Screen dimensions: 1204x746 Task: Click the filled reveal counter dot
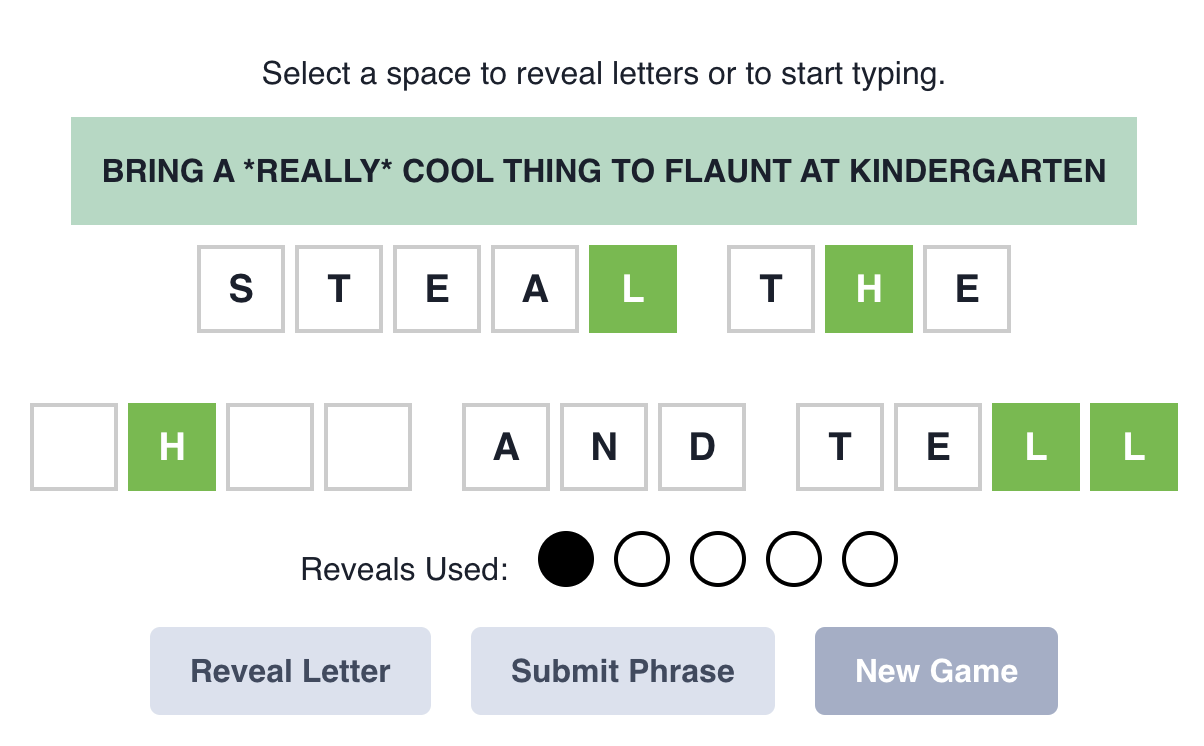(x=567, y=558)
